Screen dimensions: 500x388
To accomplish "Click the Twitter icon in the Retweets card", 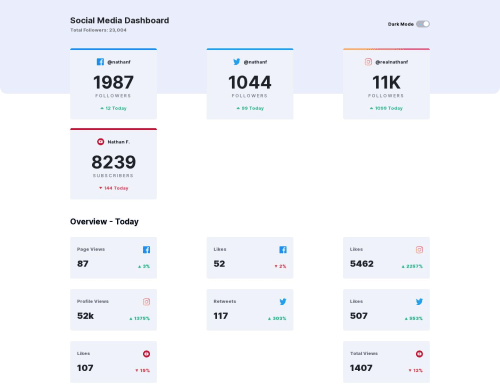I will coord(283,302).
